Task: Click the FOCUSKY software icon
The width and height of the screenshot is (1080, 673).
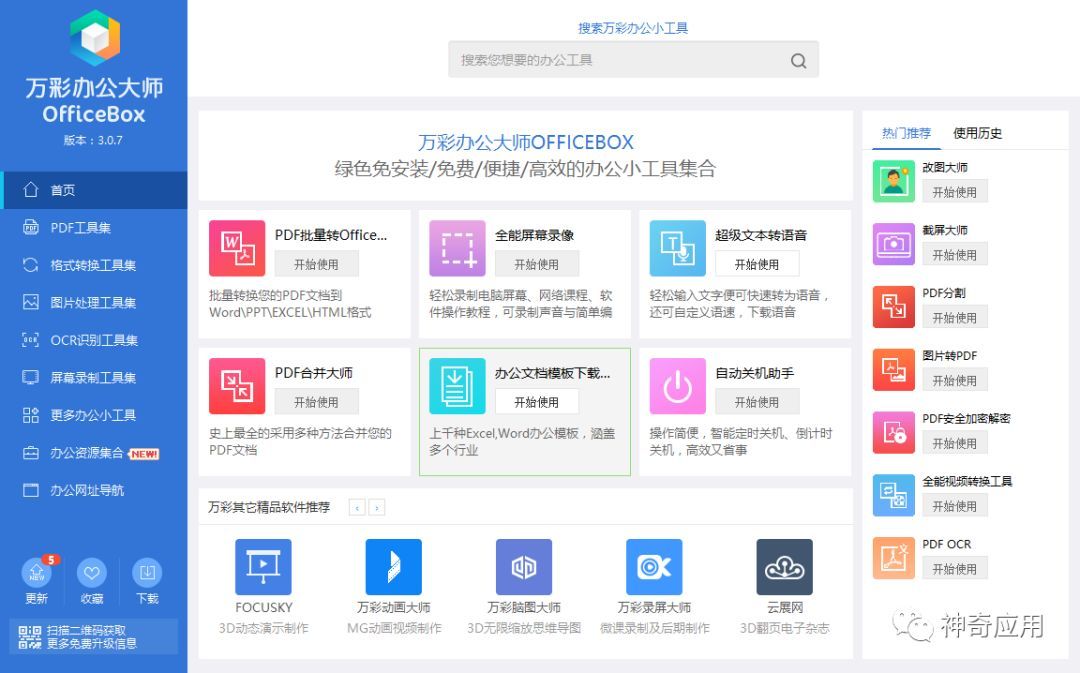Action: (x=263, y=567)
